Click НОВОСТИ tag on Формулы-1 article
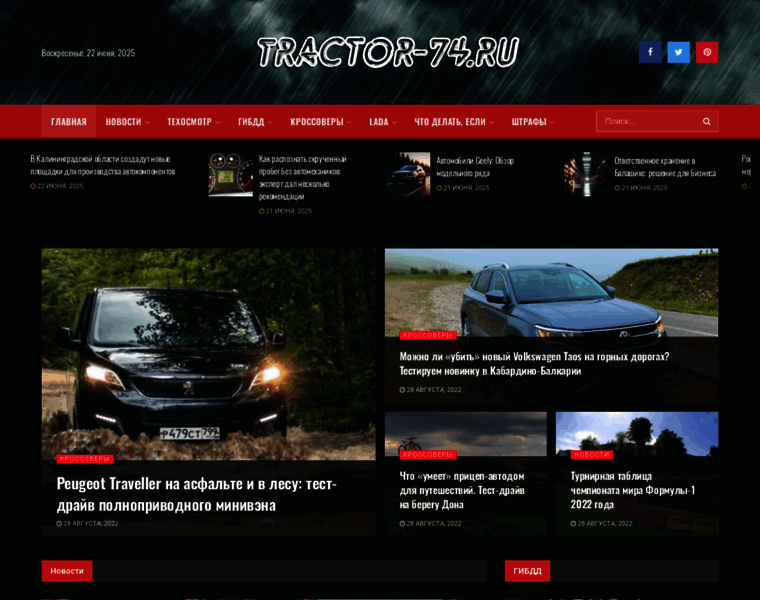This screenshot has width=760, height=600. 592,455
